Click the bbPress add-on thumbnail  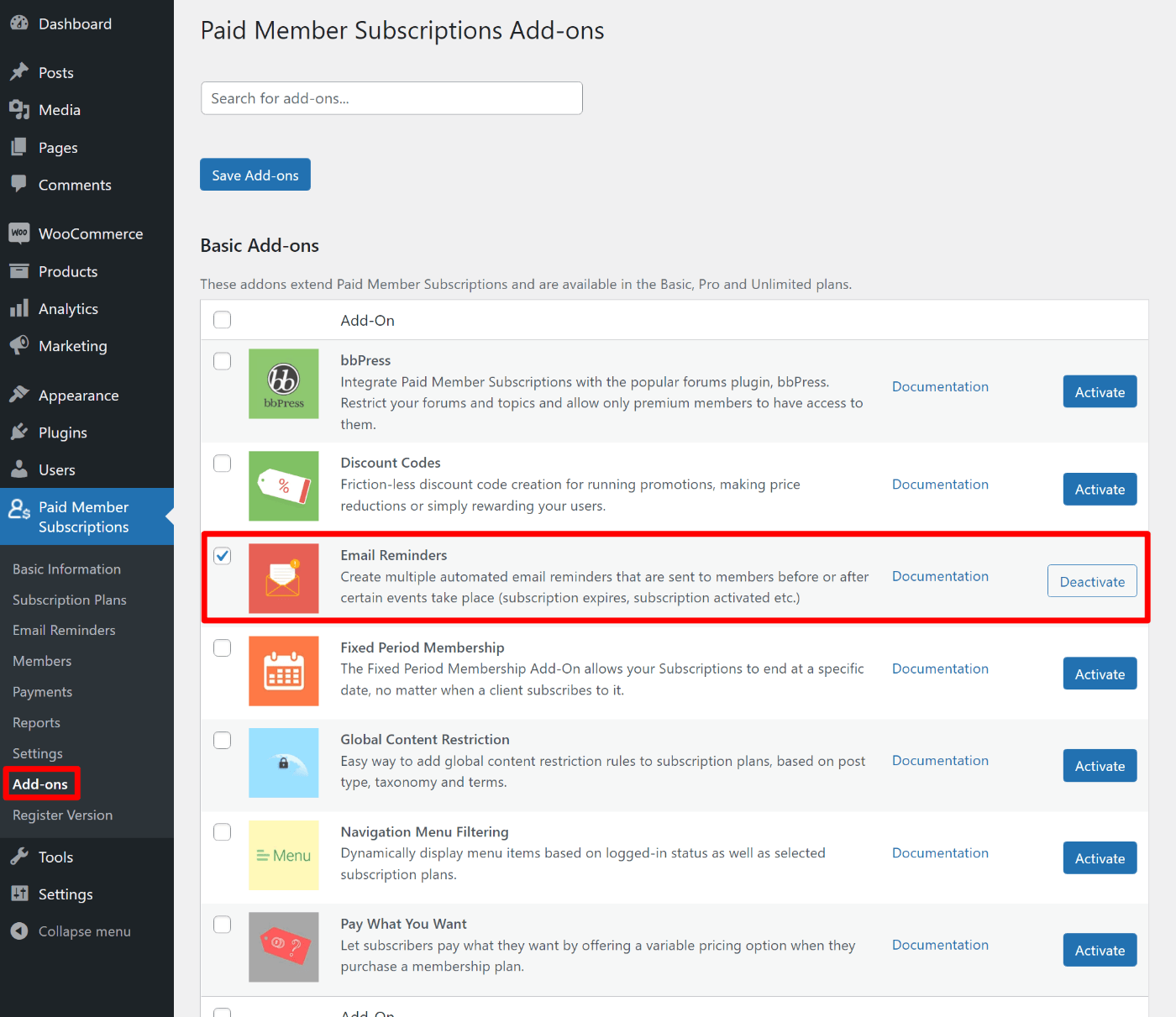coord(284,384)
